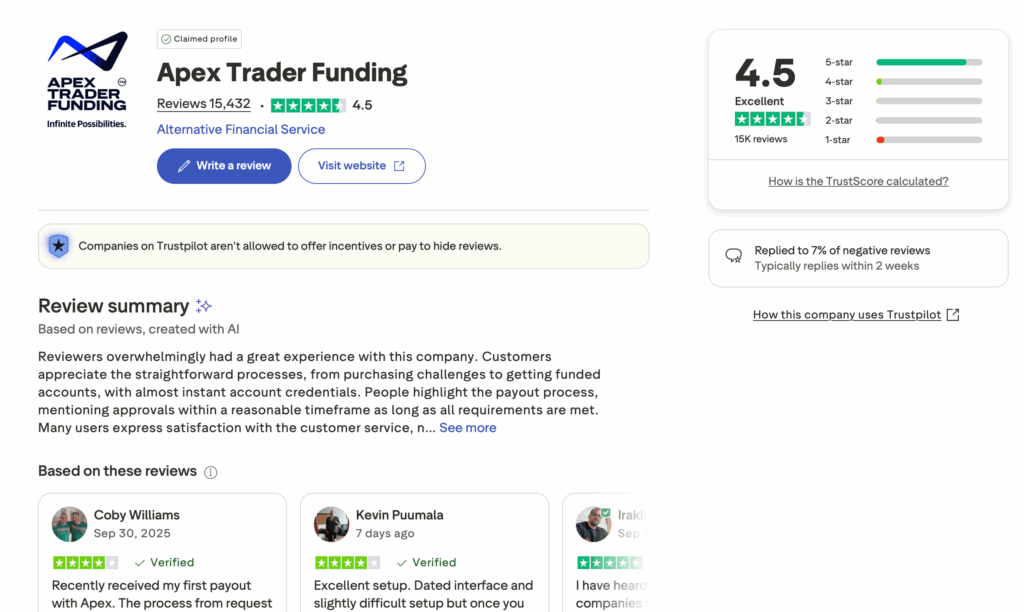
Task: Click Coby Williams' profile avatar
Action: [x=69, y=524]
